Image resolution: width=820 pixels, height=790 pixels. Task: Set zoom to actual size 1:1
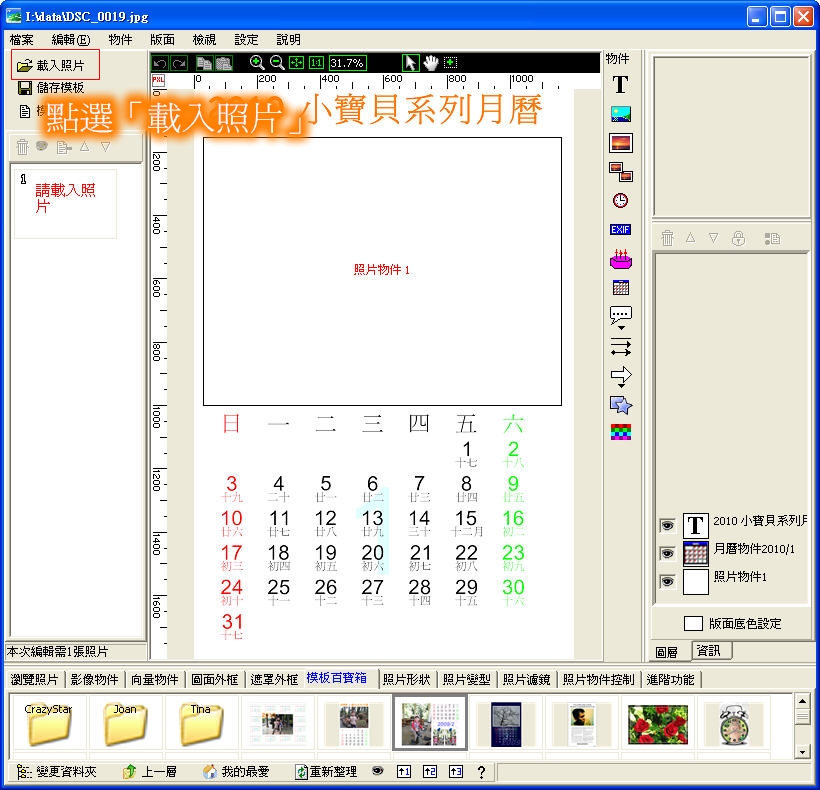point(316,63)
